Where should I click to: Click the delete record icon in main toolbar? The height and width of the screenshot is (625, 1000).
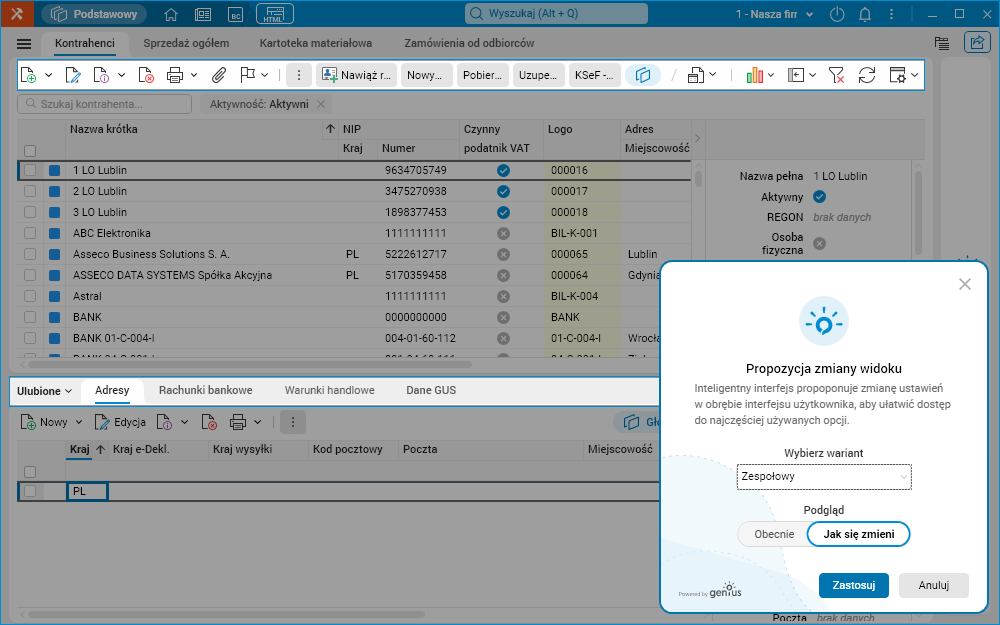[x=146, y=75]
